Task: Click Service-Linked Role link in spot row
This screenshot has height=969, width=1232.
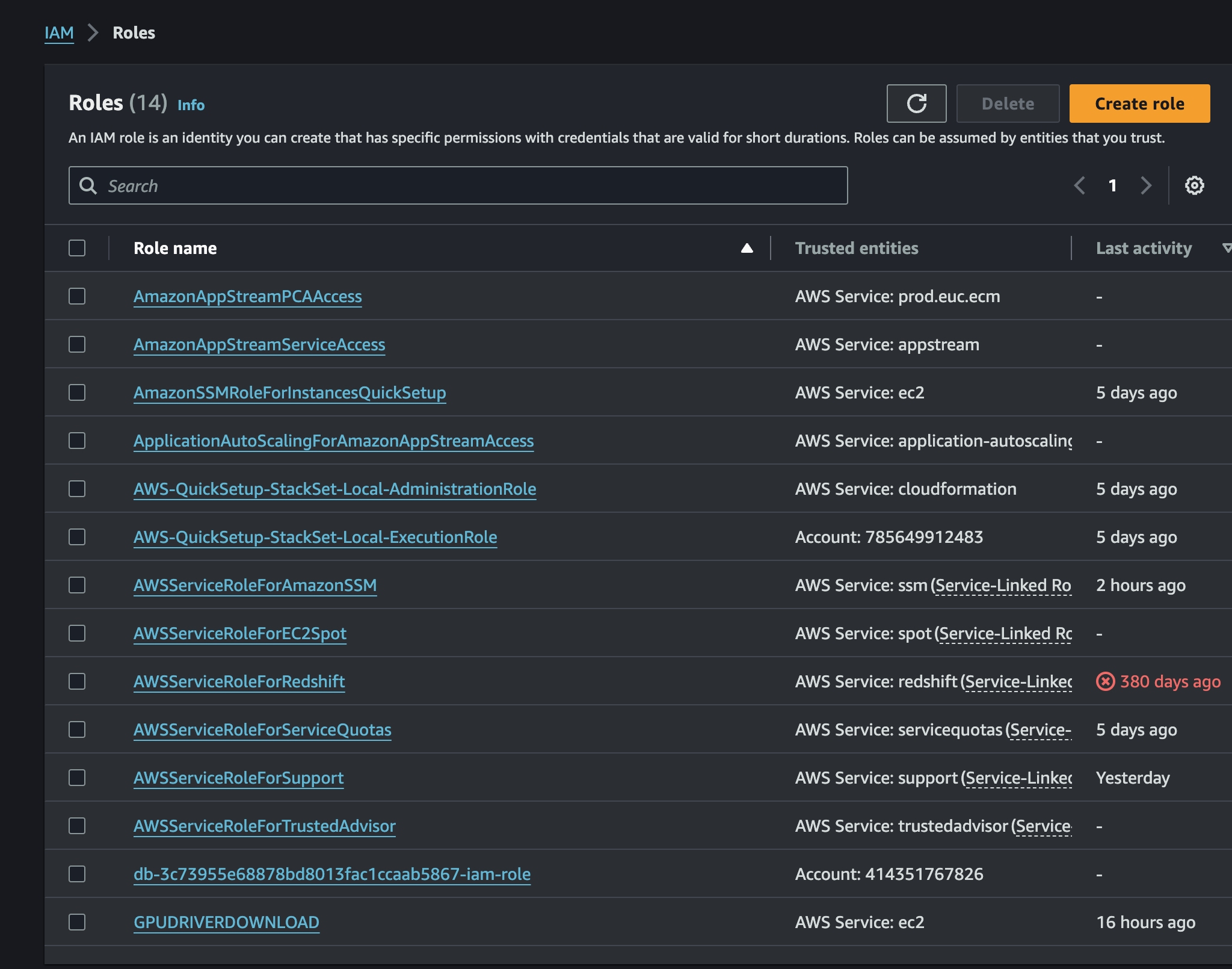Action: point(1006,633)
